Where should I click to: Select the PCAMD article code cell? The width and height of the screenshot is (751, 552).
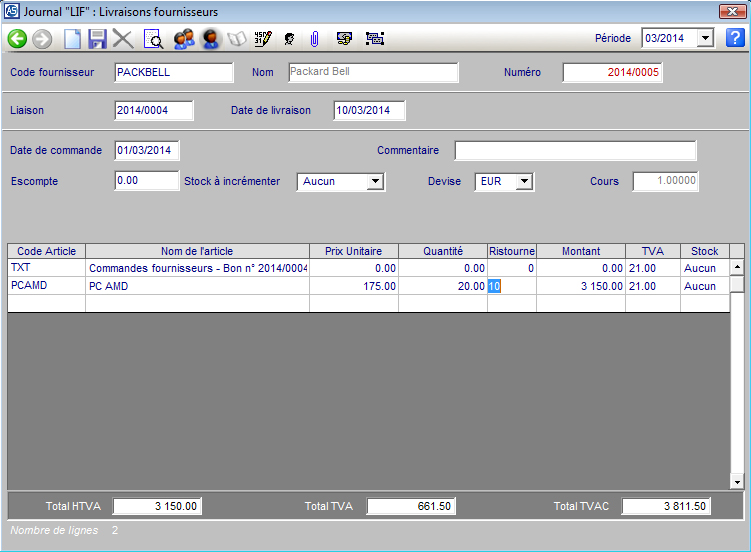pyautogui.click(x=46, y=286)
